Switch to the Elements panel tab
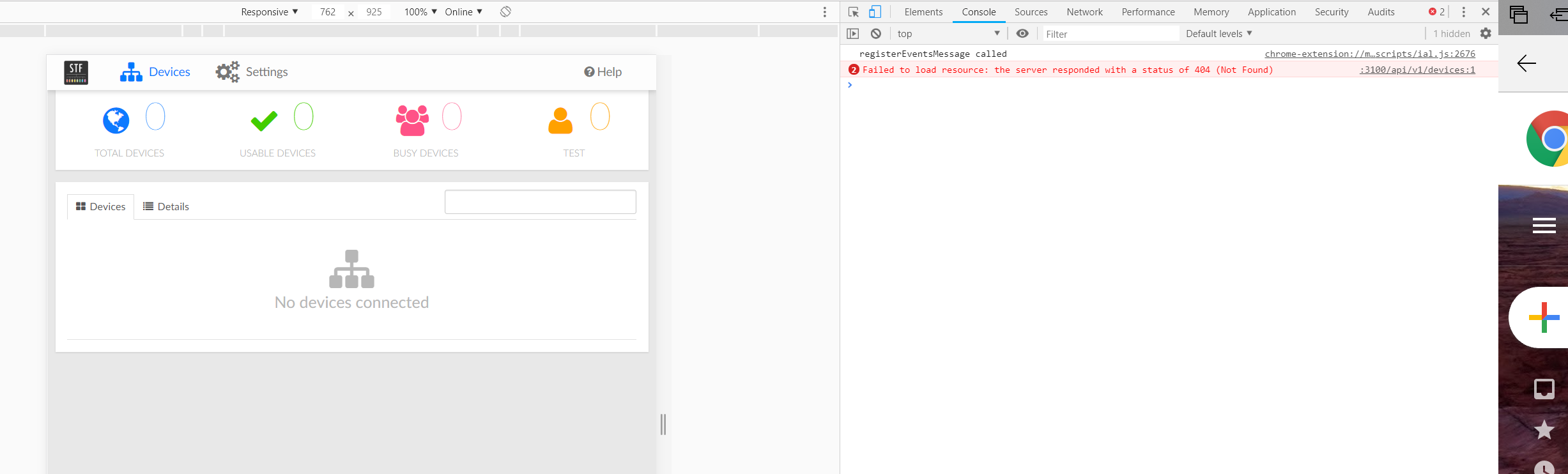 point(923,12)
